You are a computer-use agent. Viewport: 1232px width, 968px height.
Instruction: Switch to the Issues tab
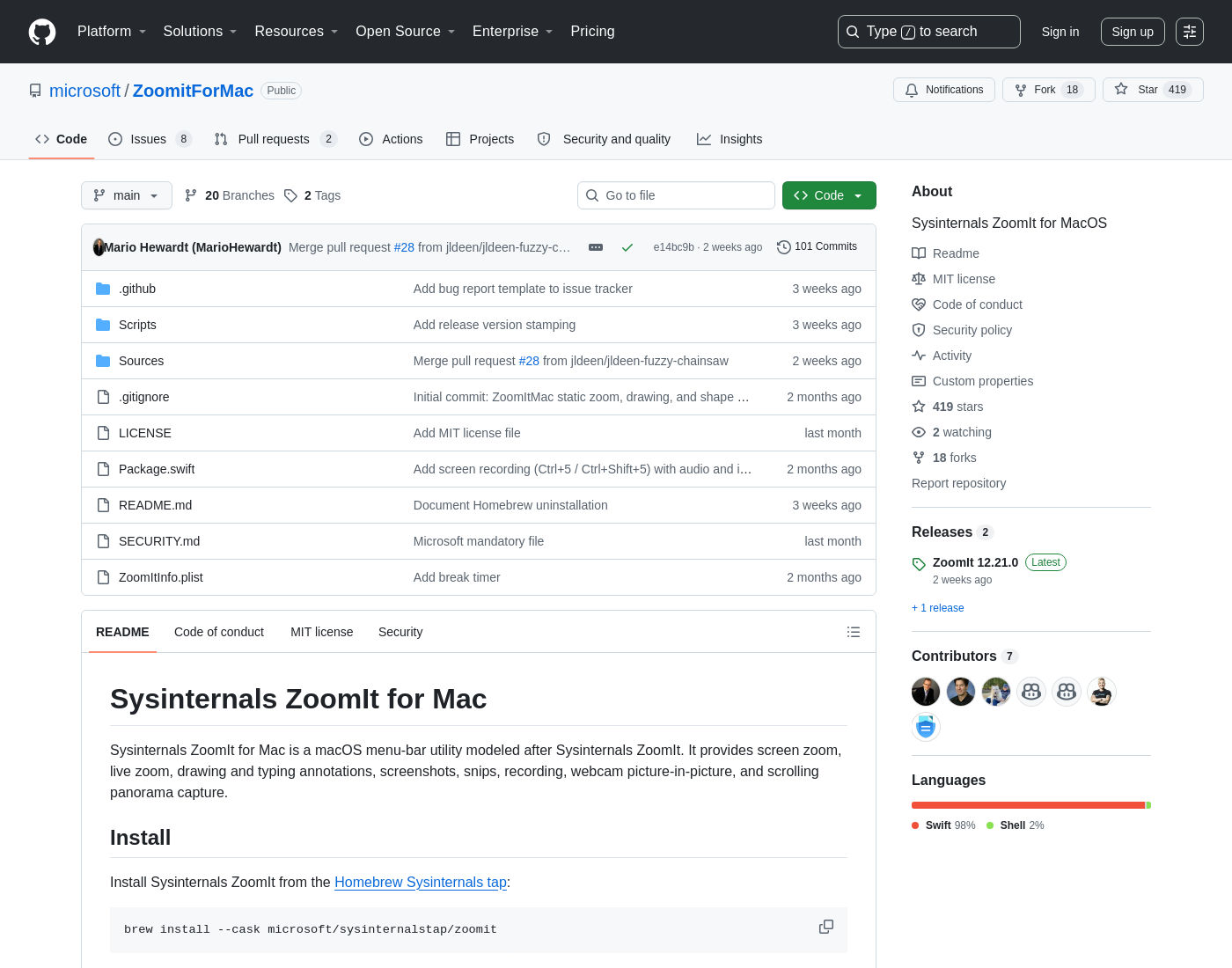(x=150, y=139)
